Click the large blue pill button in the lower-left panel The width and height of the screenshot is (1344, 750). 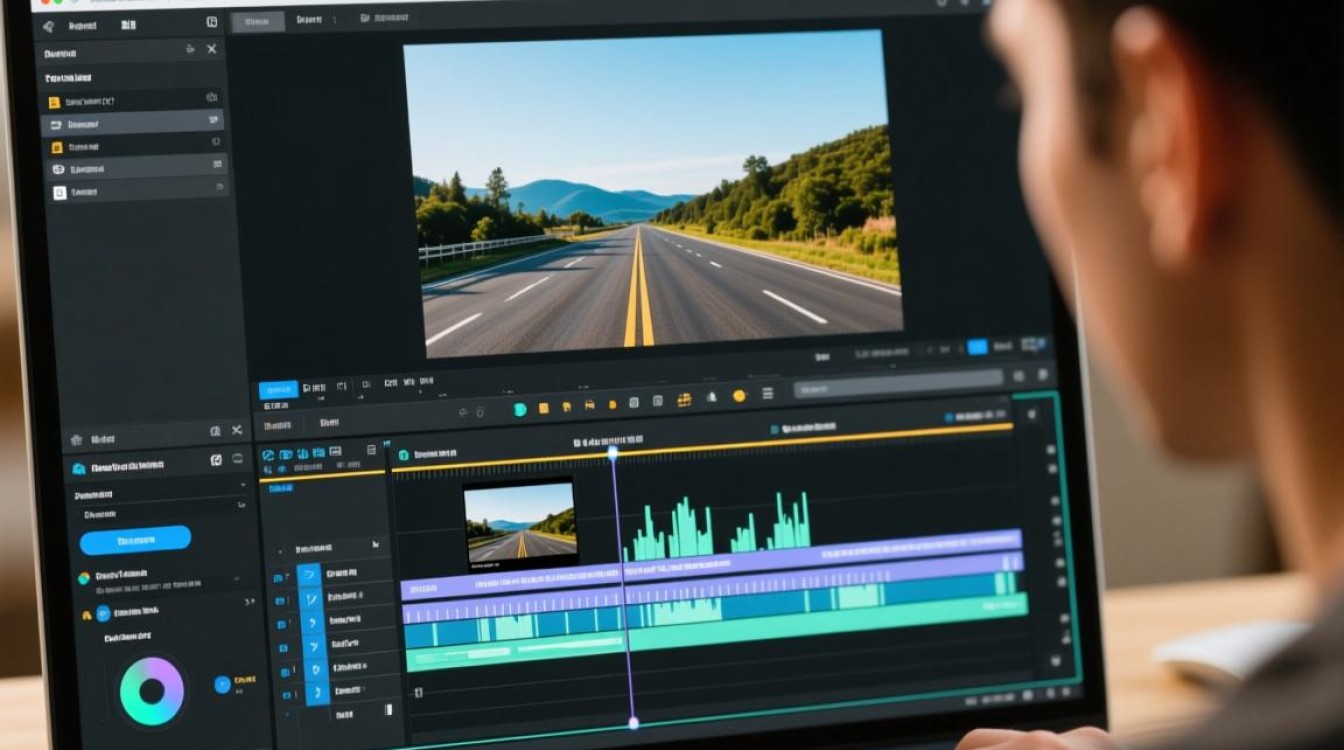[135, 540]
